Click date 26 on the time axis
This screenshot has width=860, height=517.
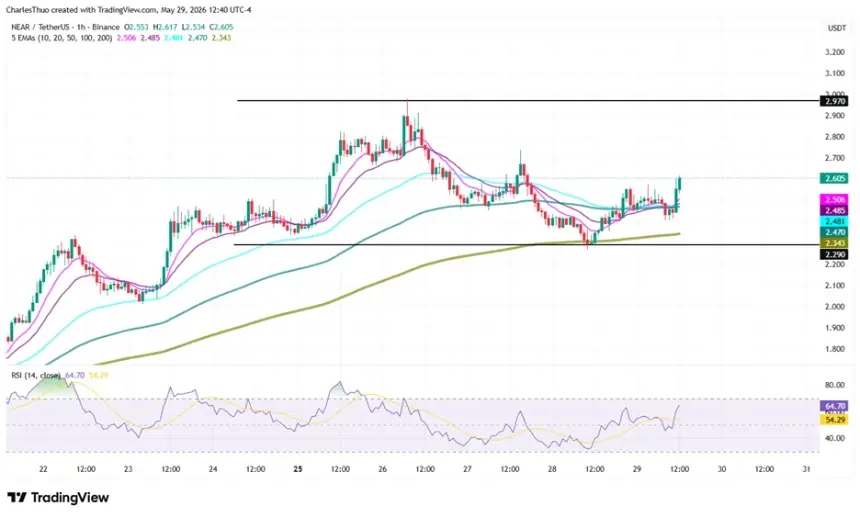382,469
